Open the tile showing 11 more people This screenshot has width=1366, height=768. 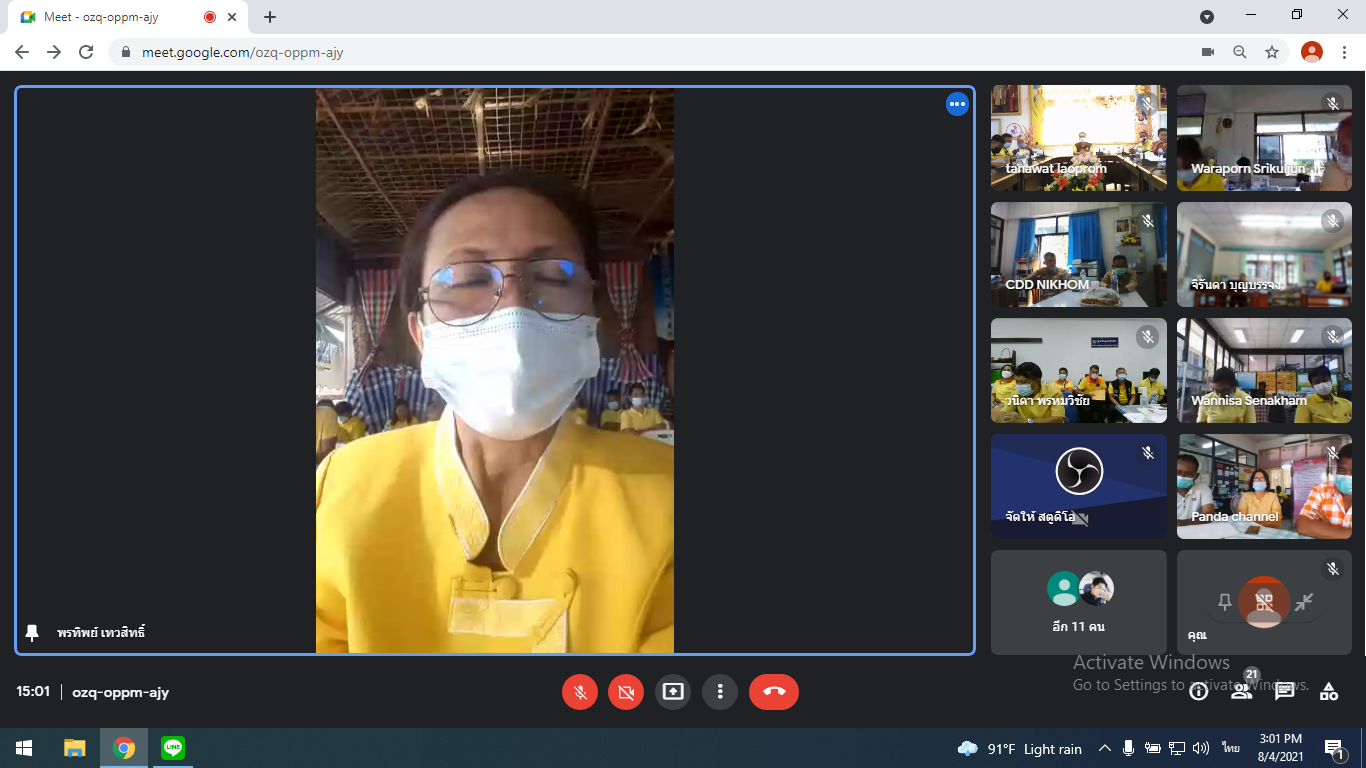[x=1078, y=602]
